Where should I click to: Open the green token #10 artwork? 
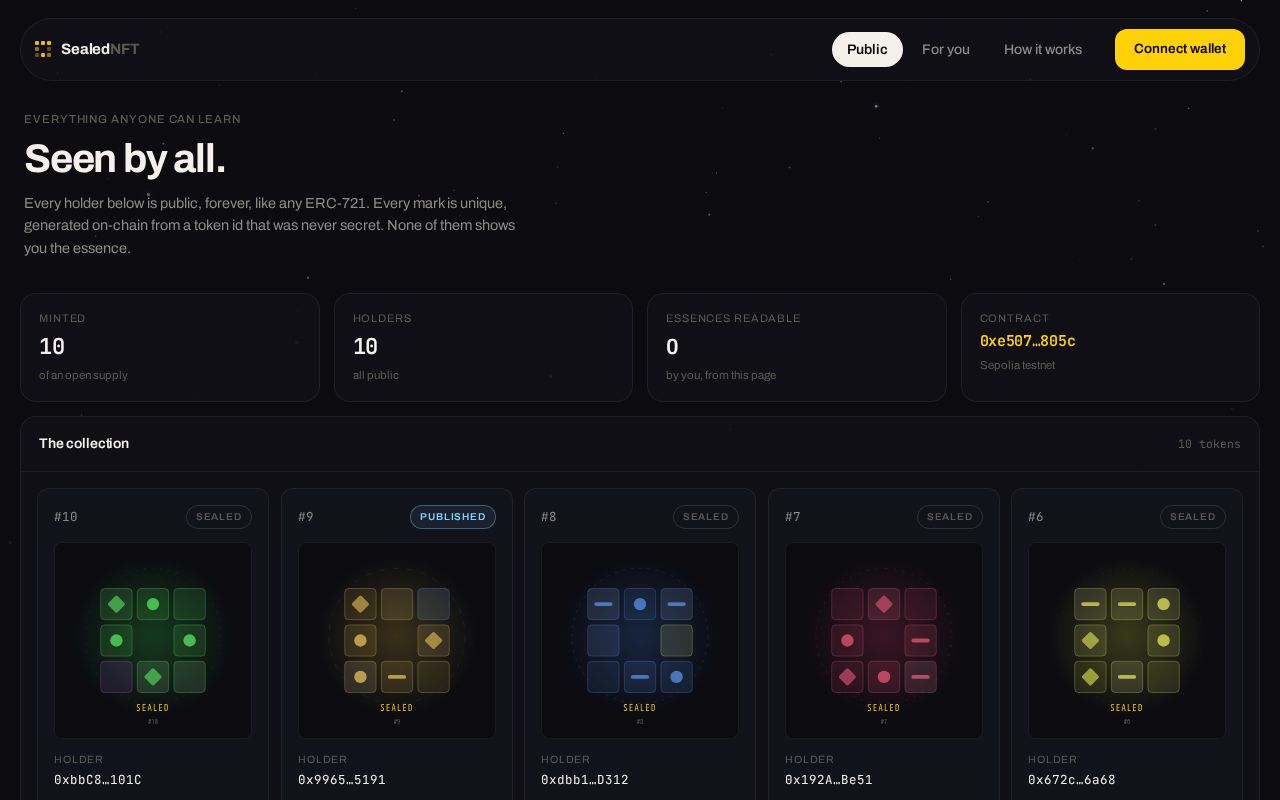[153, 640]
